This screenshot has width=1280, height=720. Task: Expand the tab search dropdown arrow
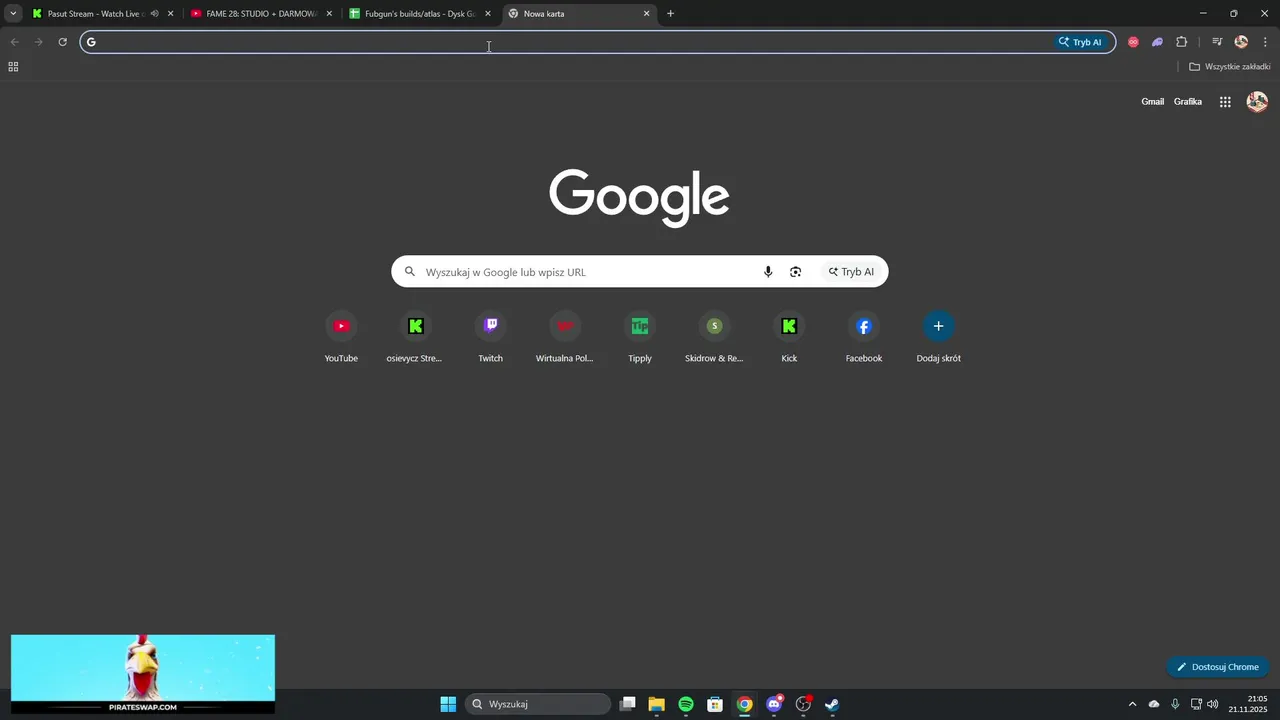[13, 14]
